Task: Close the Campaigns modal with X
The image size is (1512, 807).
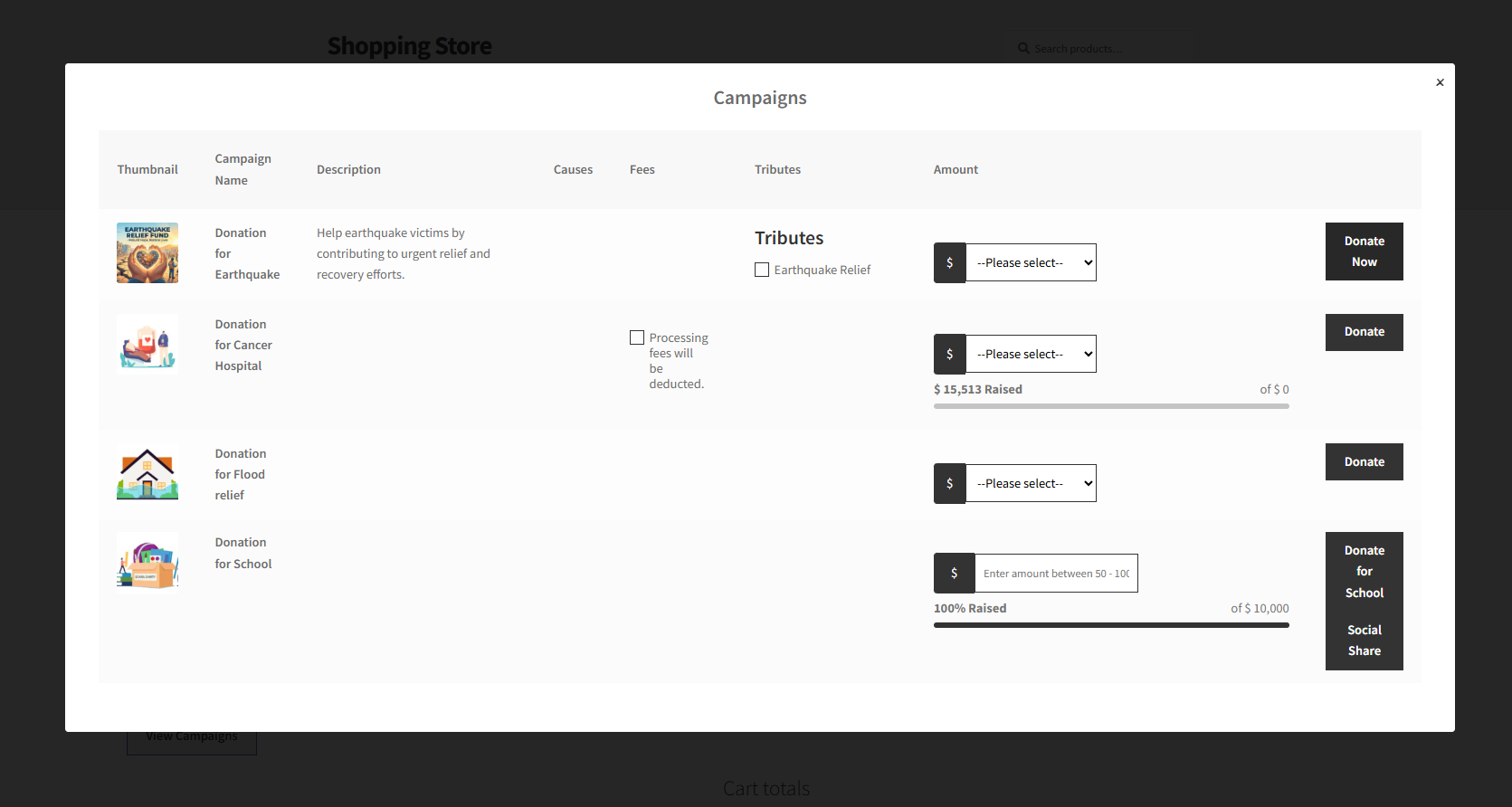Action: point(1440,82)
